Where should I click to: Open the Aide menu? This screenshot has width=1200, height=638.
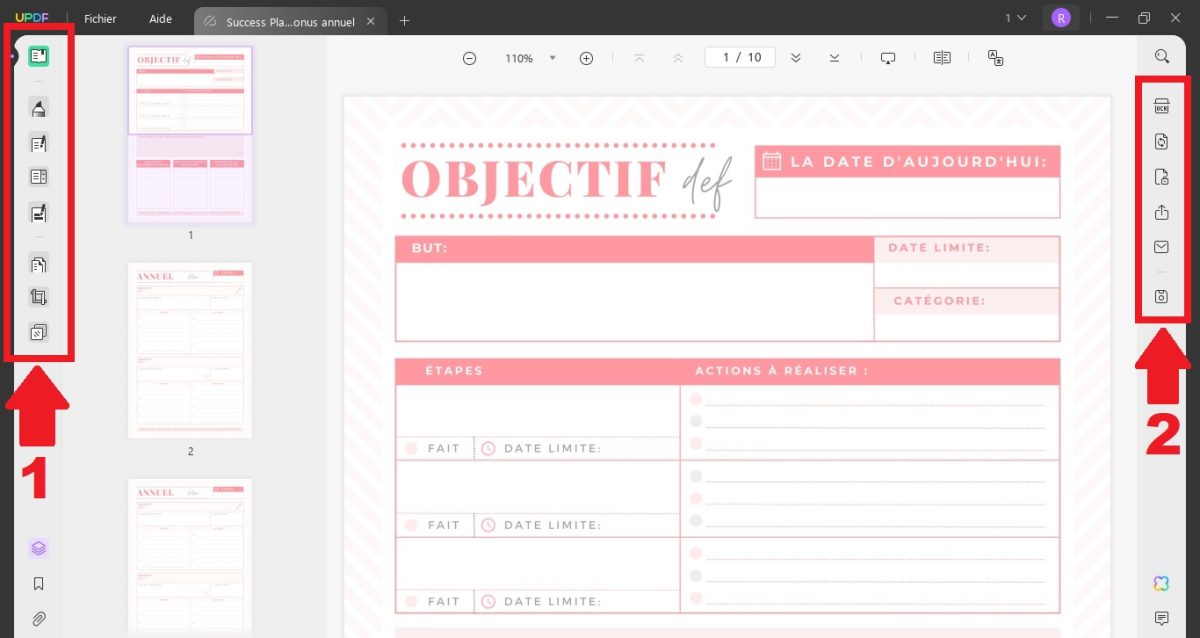pyautogui.click(x=160, y=19)
